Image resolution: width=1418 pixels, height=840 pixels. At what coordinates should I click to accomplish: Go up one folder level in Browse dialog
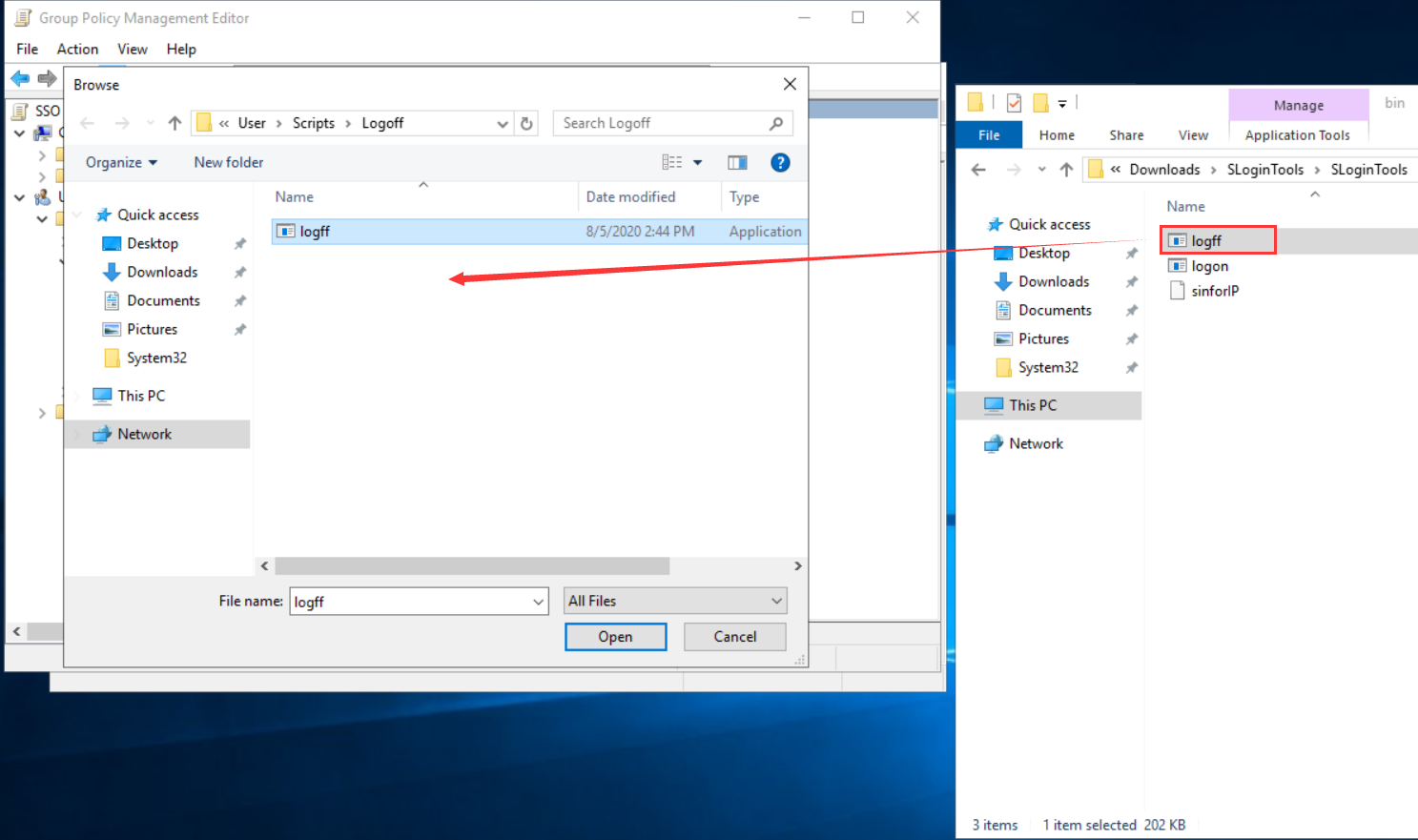point(175,123)
